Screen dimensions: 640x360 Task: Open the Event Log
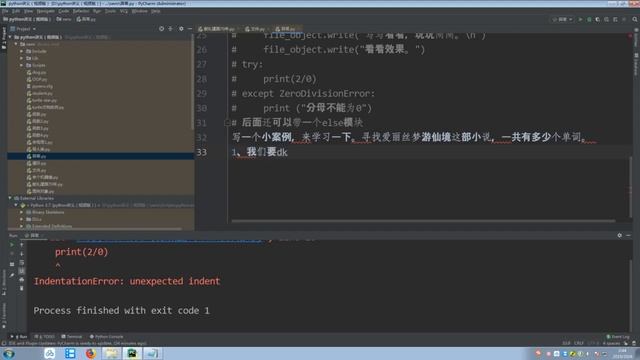pos(618,337)
